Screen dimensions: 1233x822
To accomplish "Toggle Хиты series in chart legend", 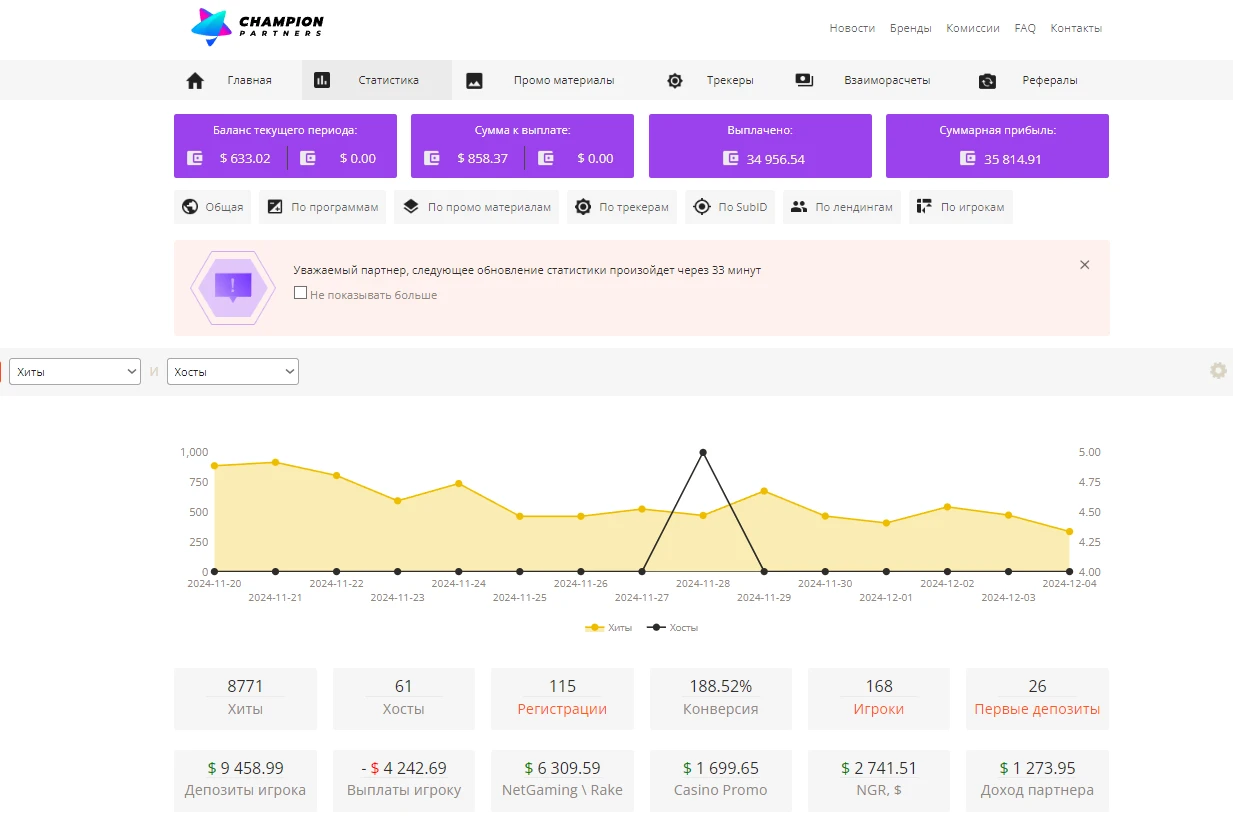I will tap(609, 628).
